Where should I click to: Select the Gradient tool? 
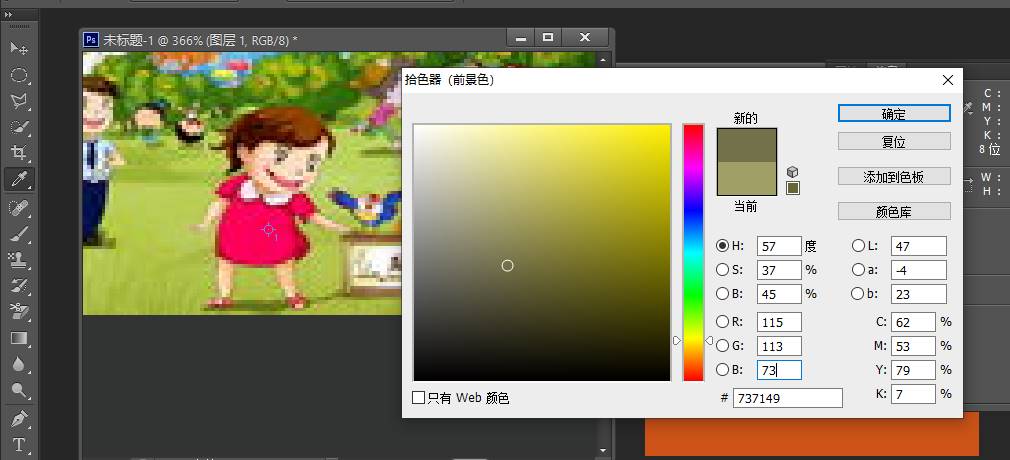[19, 338]
